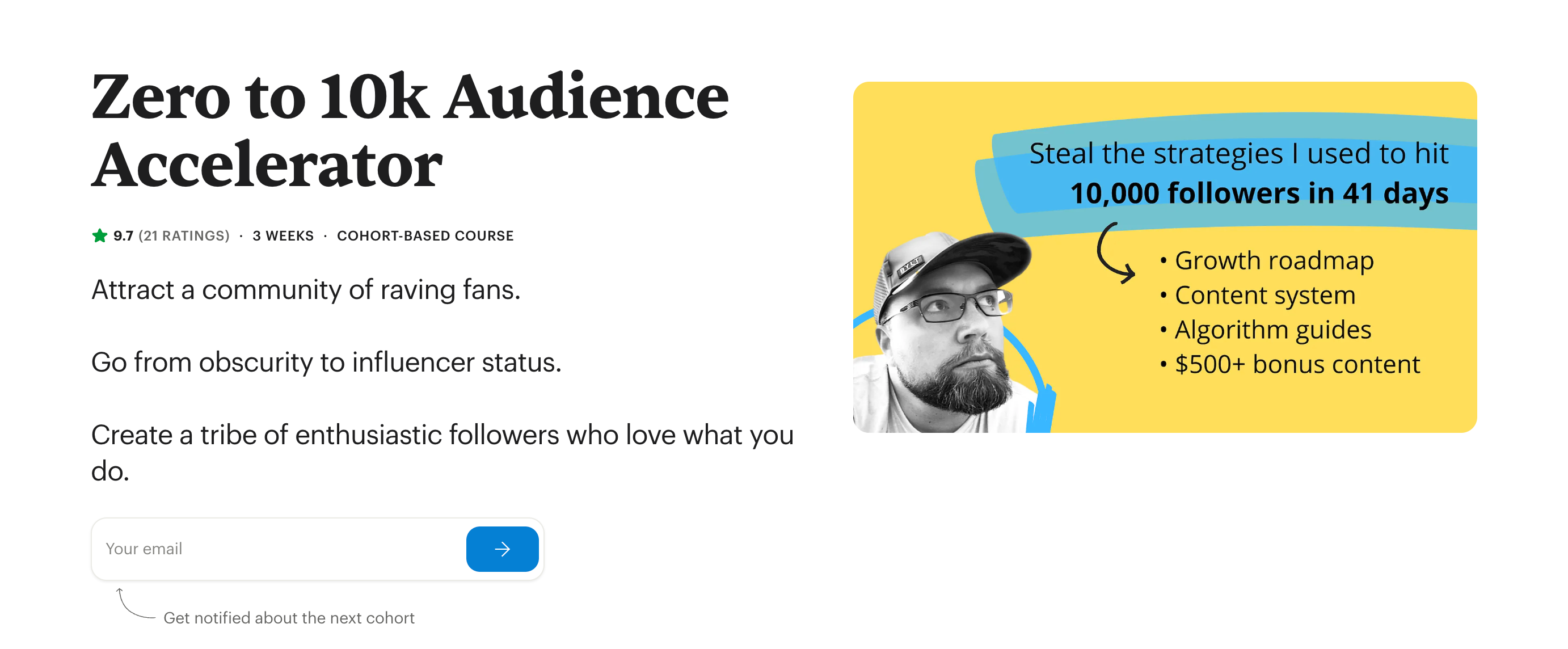Click the Go from obscurity to influencer status text
Screen dimensions: 1568x649
click(x=326, y=363)
